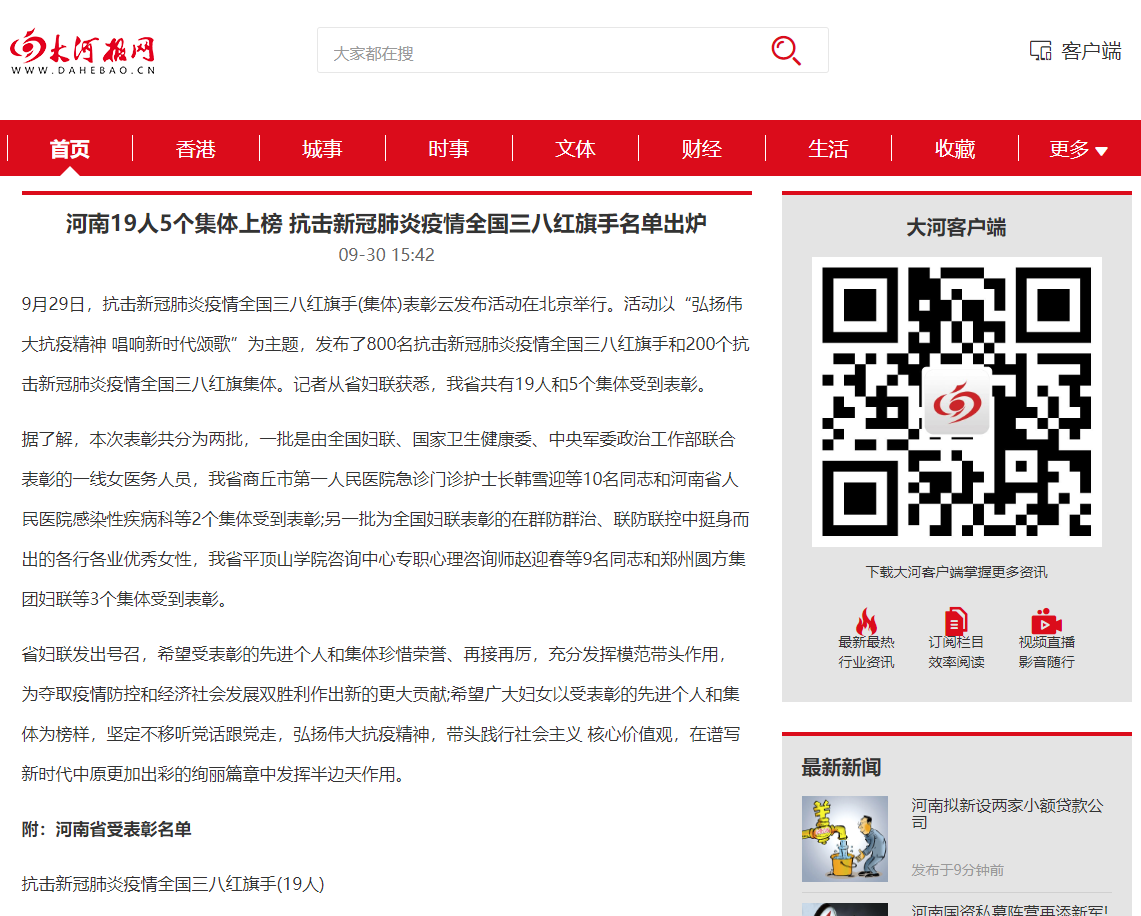
Task: Click the loan news cartoon thumbnail
Action: pos(845,838)
